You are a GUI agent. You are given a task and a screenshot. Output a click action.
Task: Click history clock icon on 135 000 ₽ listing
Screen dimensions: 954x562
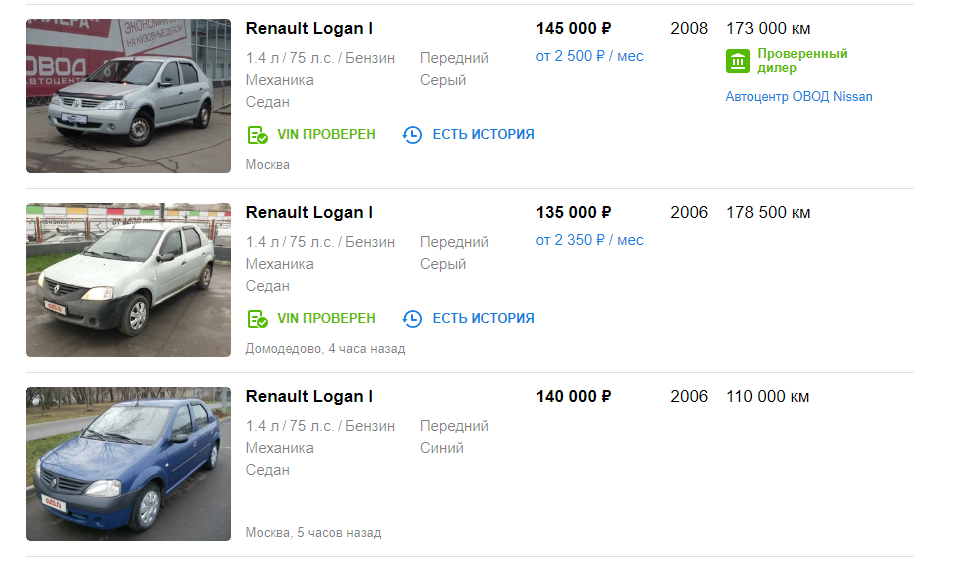[412, 319]
